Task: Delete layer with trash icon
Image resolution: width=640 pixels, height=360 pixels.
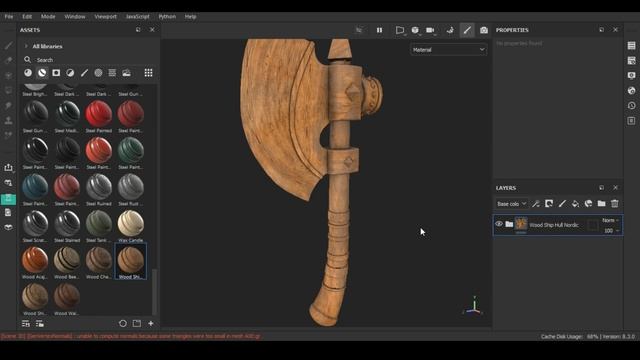Action: tap(615, 203)
